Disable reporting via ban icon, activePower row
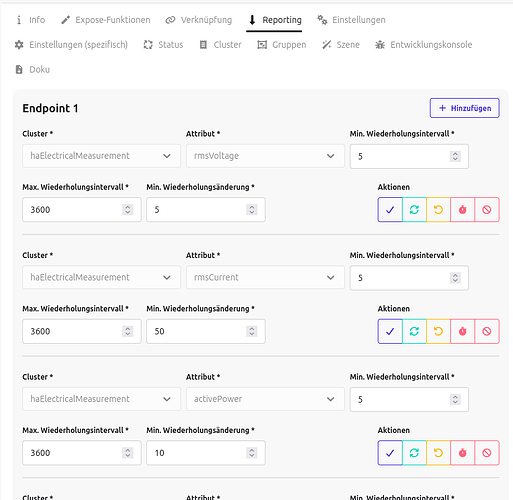Viewport: 513px width, 500px height. click(x=487, y=453)
